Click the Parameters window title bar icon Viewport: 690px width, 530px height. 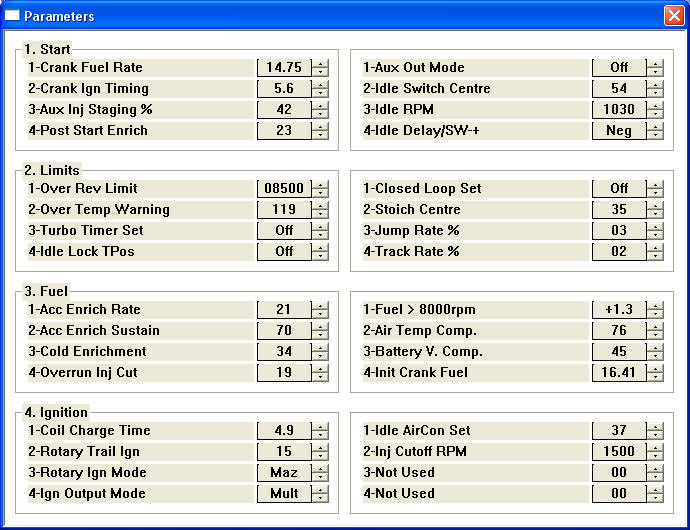click(x=12, y=16)
